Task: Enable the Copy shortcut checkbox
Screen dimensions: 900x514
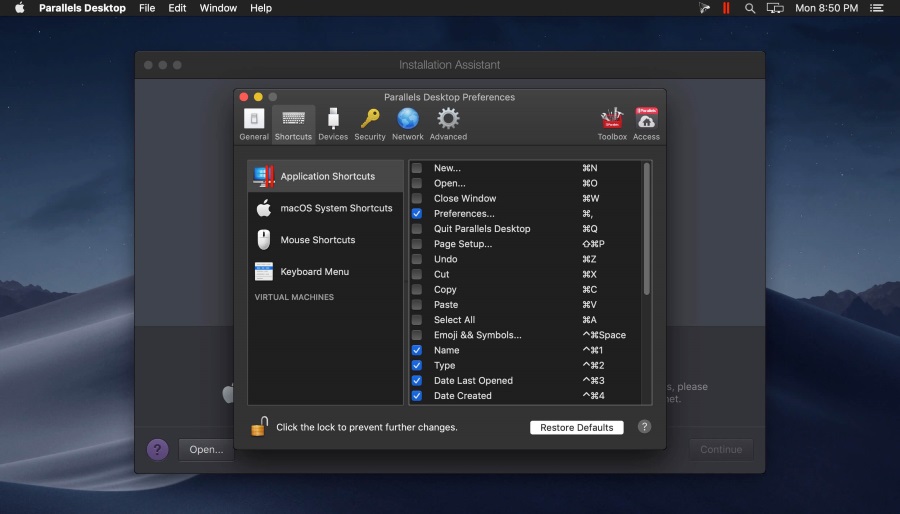Action: tap(417, 290)
